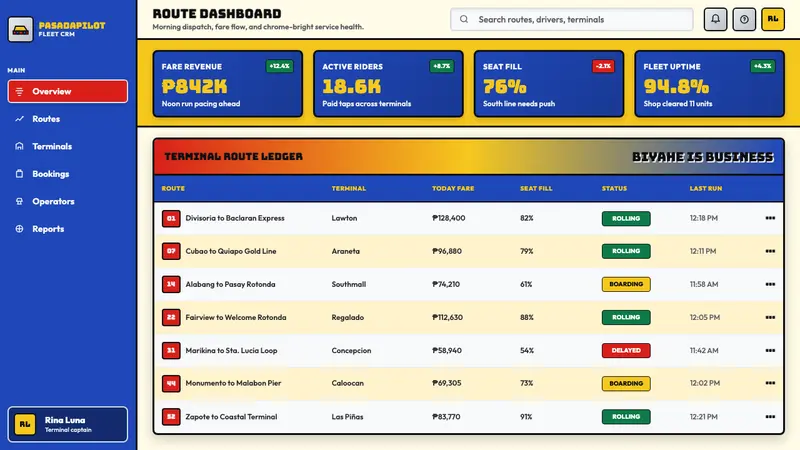Open Terminals in the sidebar
800x450 pixels.
[68, 146]
